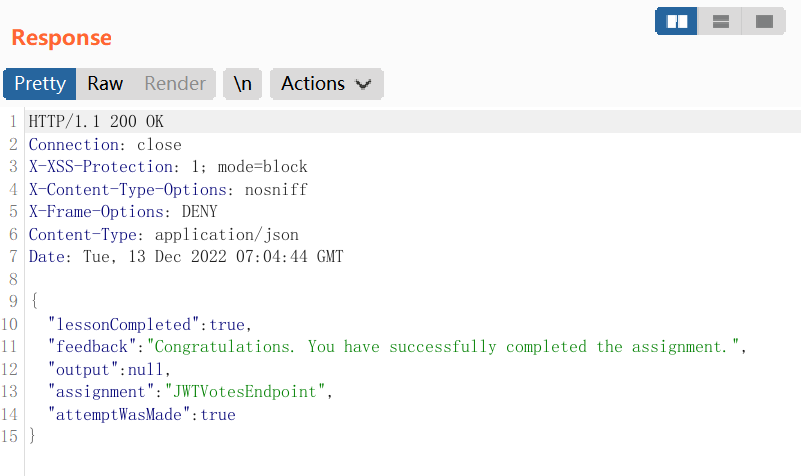Click the opening curly brace on line 9
The height and width of the screenshot is (476, 807).
(34, 300)
